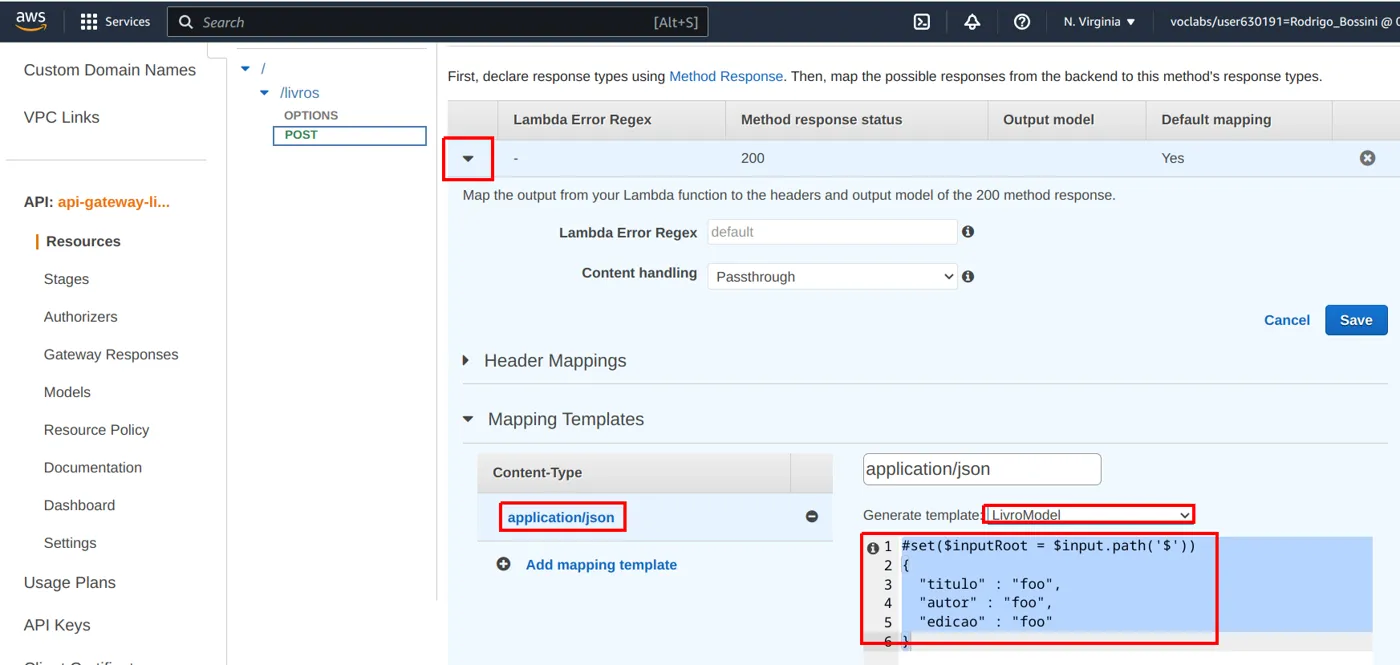Click the "autor" line in editor
This screenshot has width=1400, height=665.
[985, 603]
